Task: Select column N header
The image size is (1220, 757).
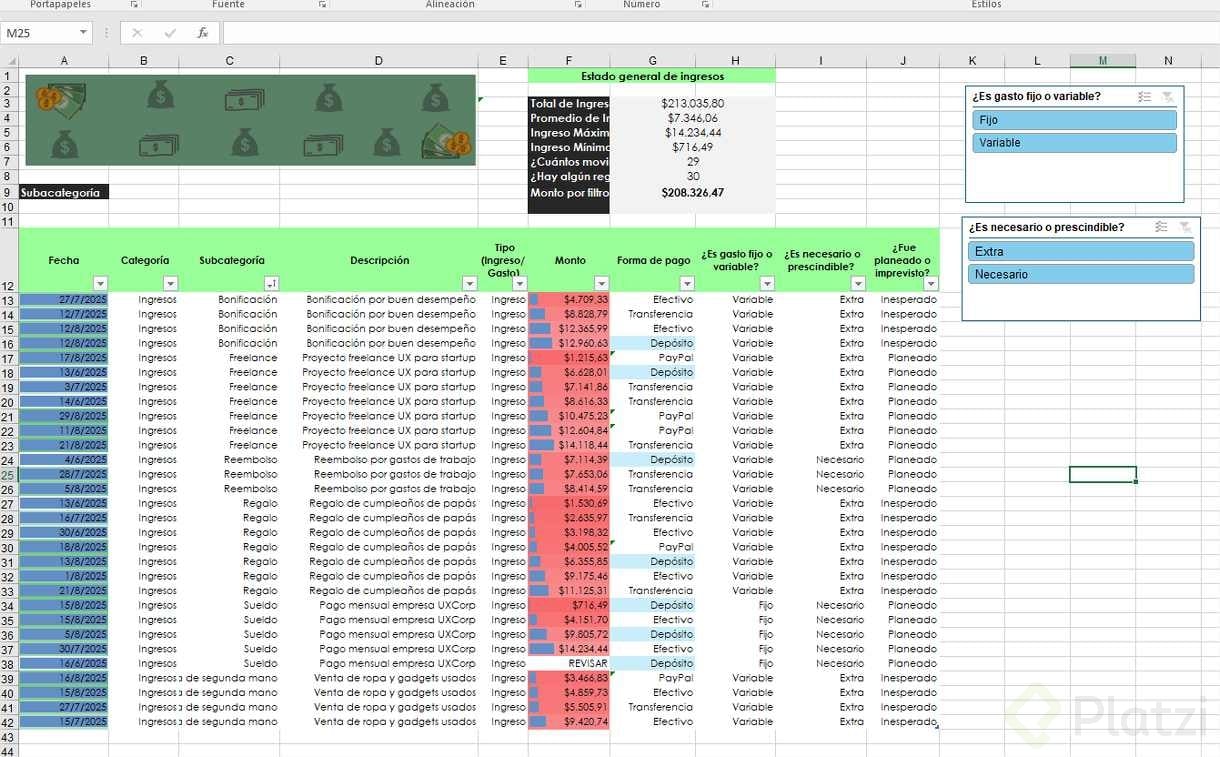Action: click(1168, 61)
